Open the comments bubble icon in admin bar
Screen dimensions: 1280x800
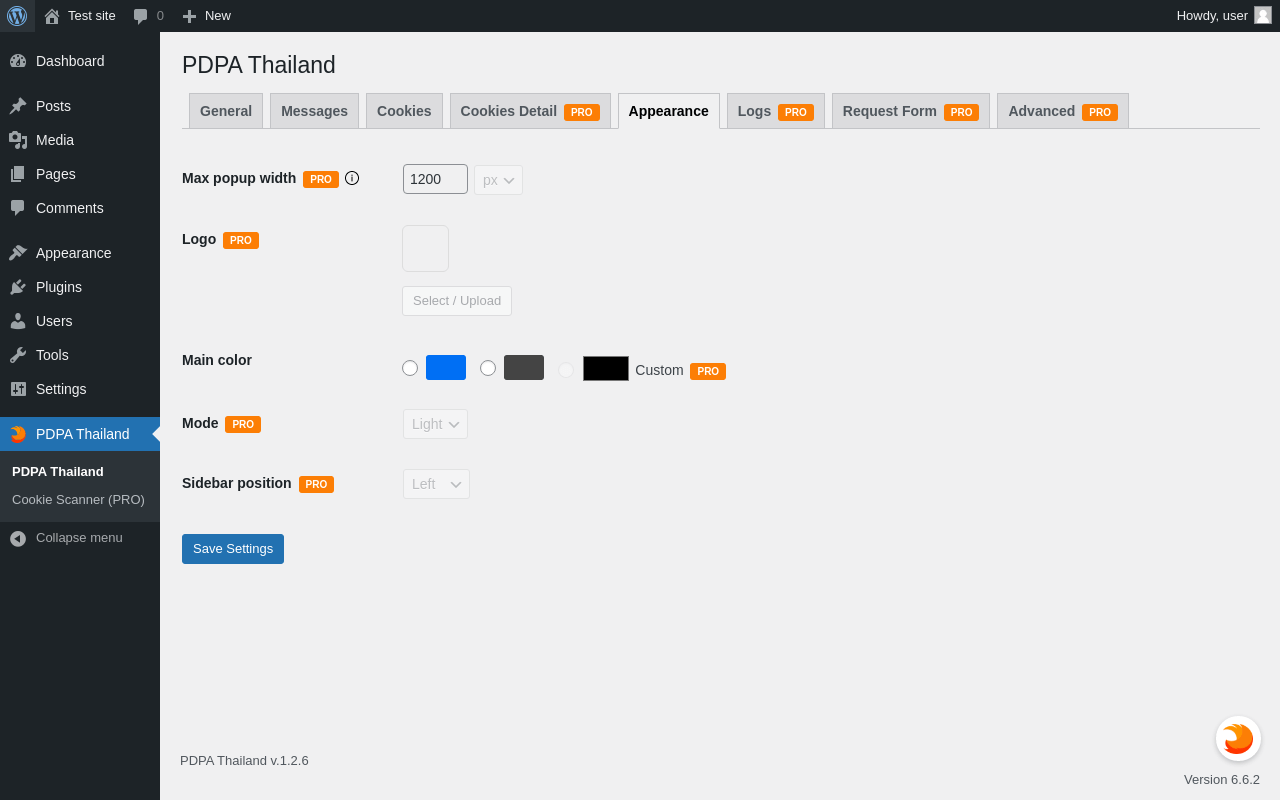[x=141, y=16]
